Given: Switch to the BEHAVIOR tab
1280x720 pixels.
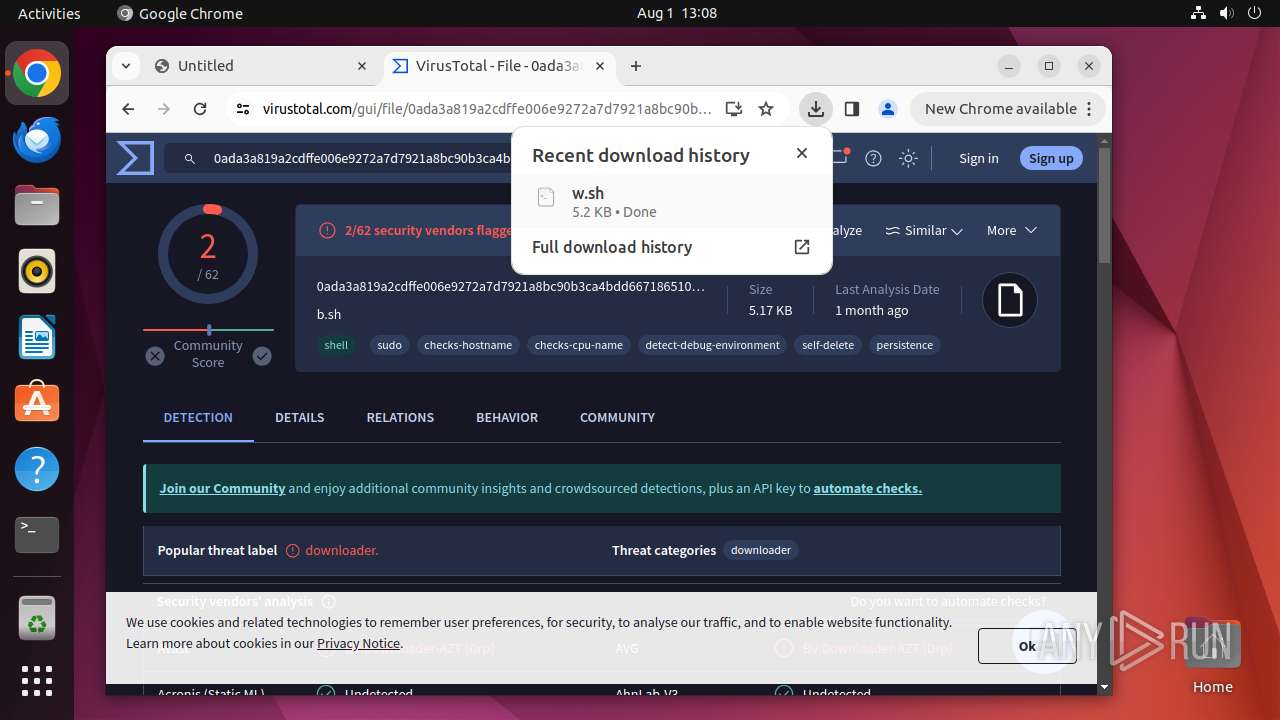Looking at the screenshot, I should [x=507, y=417].
